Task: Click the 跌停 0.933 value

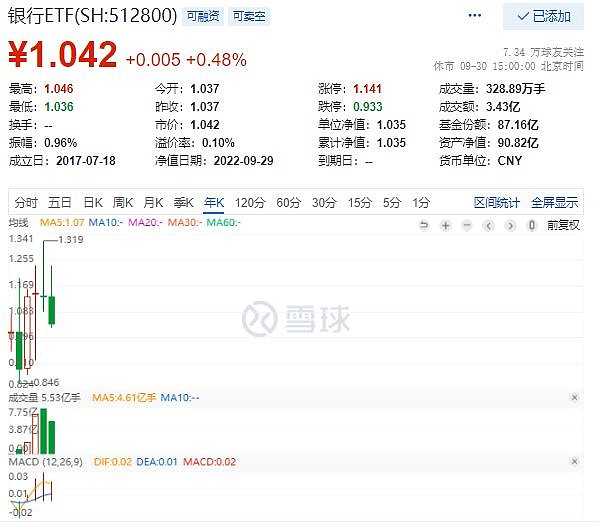Action: pos(367,107)
